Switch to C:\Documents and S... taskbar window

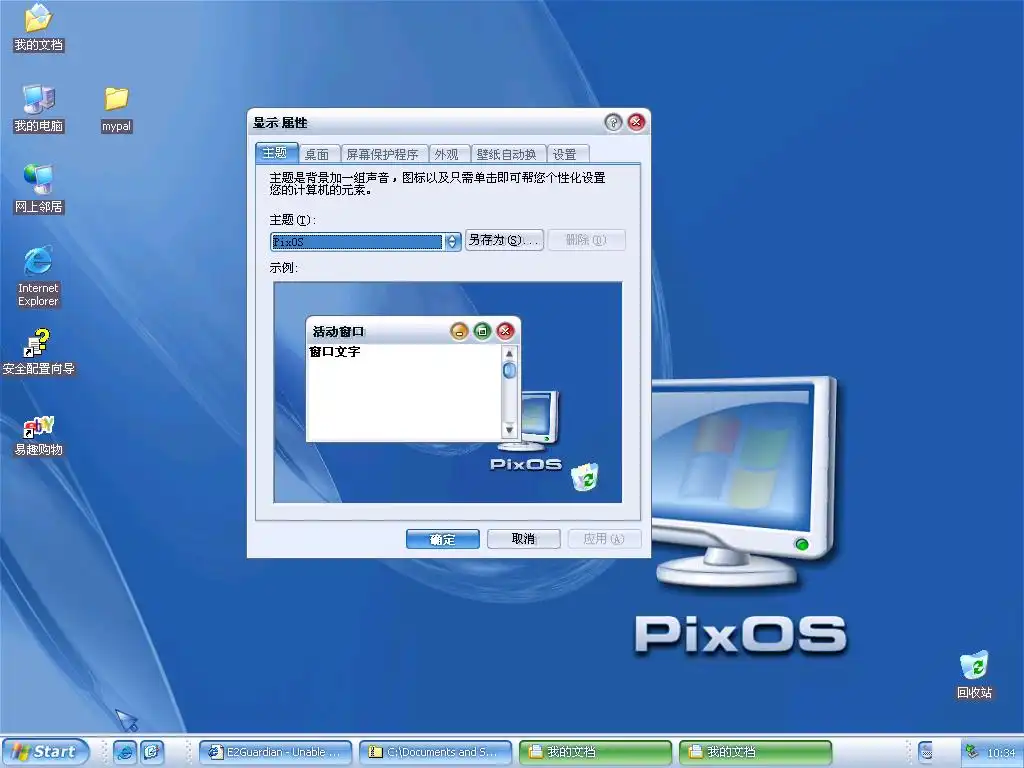pyautogui.click(x=436, y=752)
